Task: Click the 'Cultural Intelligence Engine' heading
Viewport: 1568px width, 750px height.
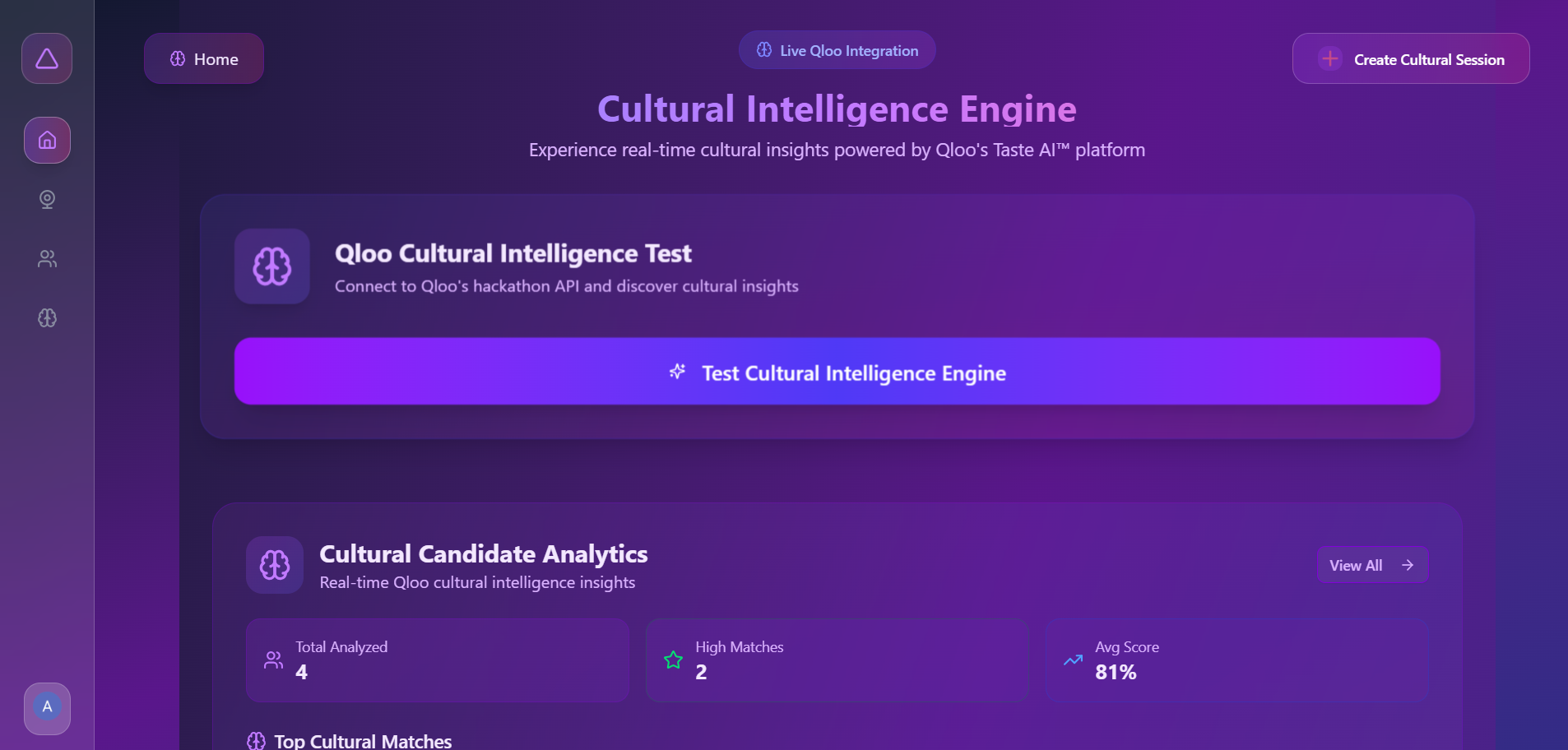Action: 837,109
